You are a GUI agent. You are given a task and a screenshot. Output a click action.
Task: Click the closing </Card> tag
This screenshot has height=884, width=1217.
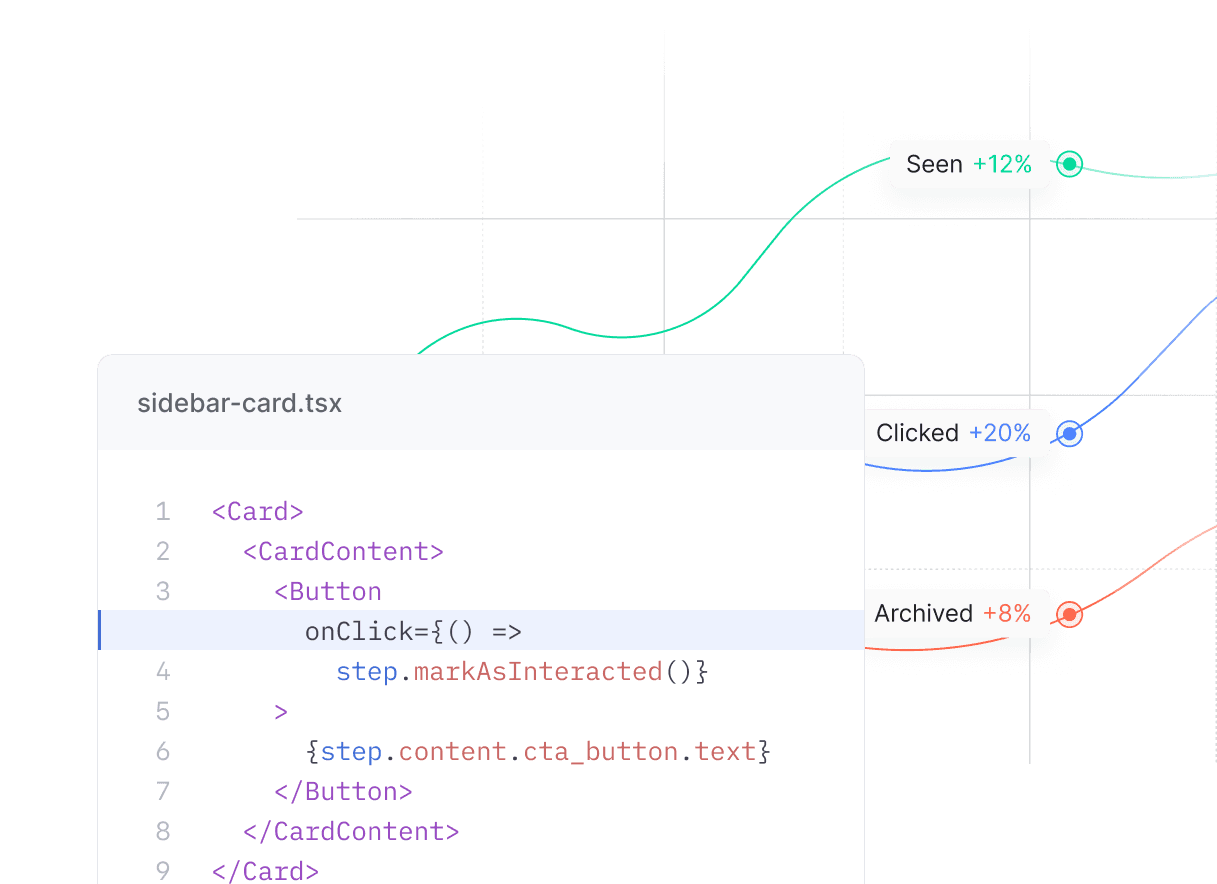tap(265, 871)
